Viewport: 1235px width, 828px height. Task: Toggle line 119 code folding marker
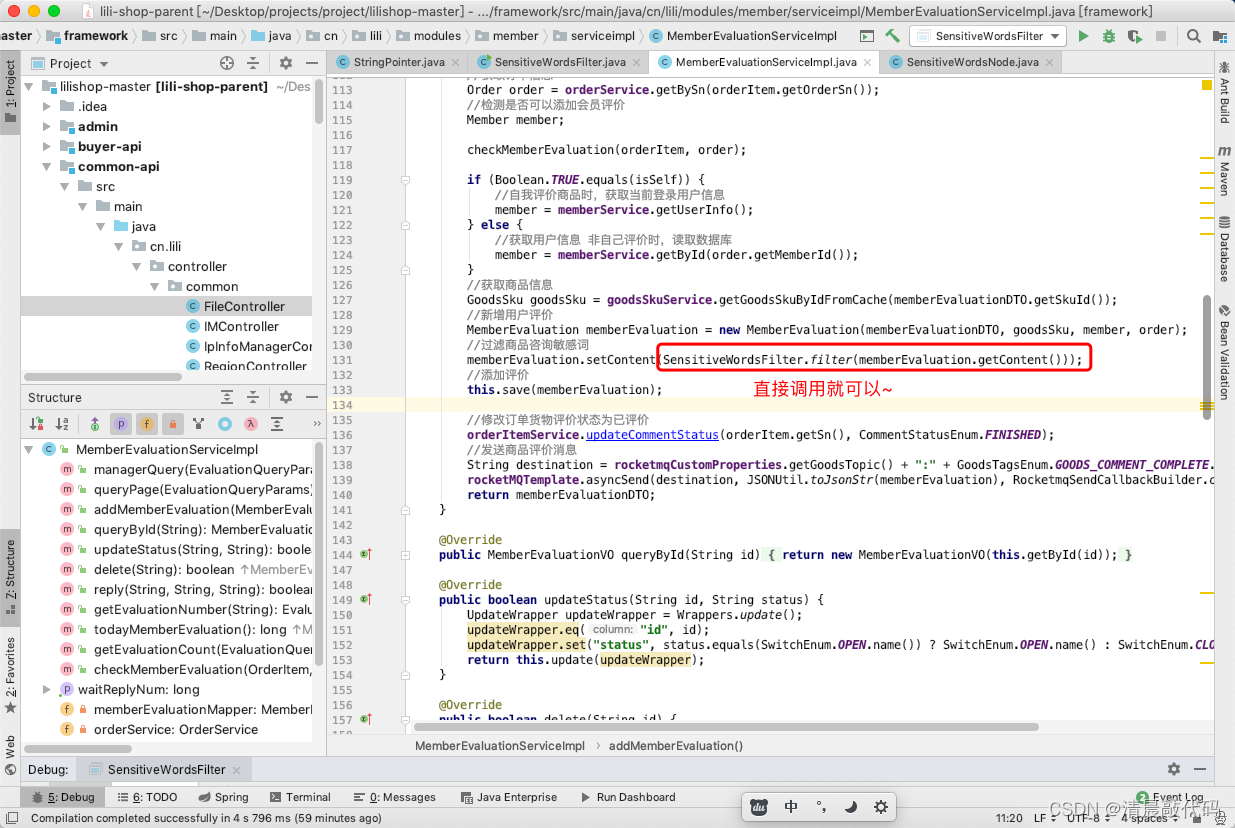click(x=405, y=180)
